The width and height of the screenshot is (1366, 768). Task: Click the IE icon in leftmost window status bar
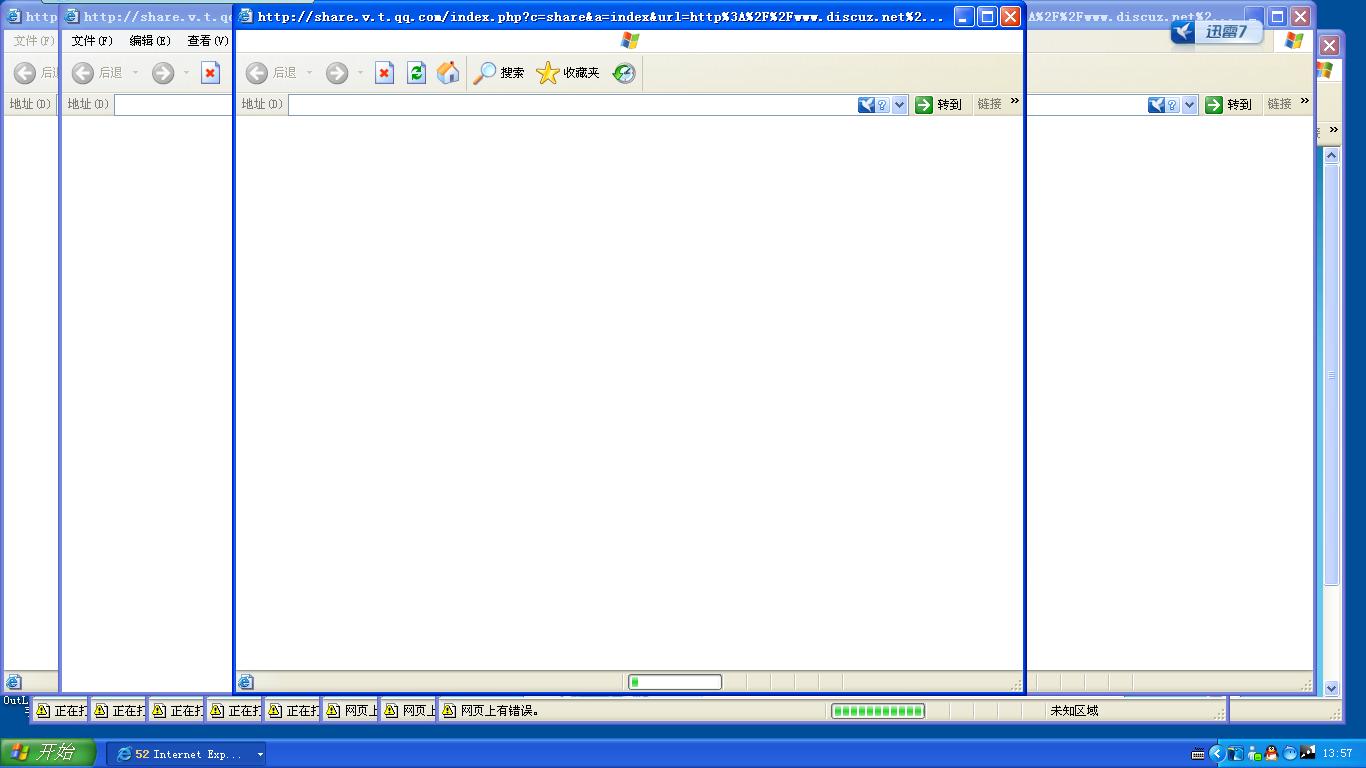click(13, 682)
